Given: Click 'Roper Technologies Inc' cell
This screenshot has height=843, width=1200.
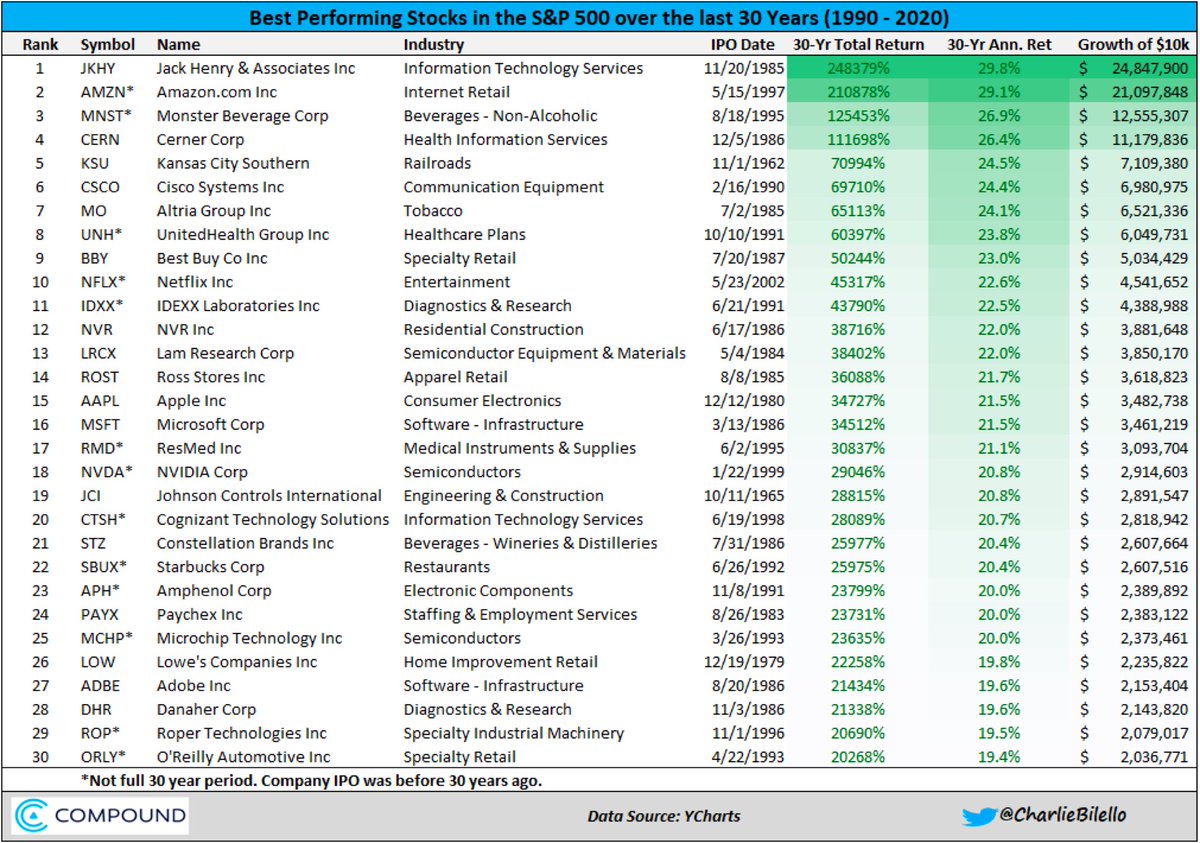Looking at the screenshot, I should [242, 733].
